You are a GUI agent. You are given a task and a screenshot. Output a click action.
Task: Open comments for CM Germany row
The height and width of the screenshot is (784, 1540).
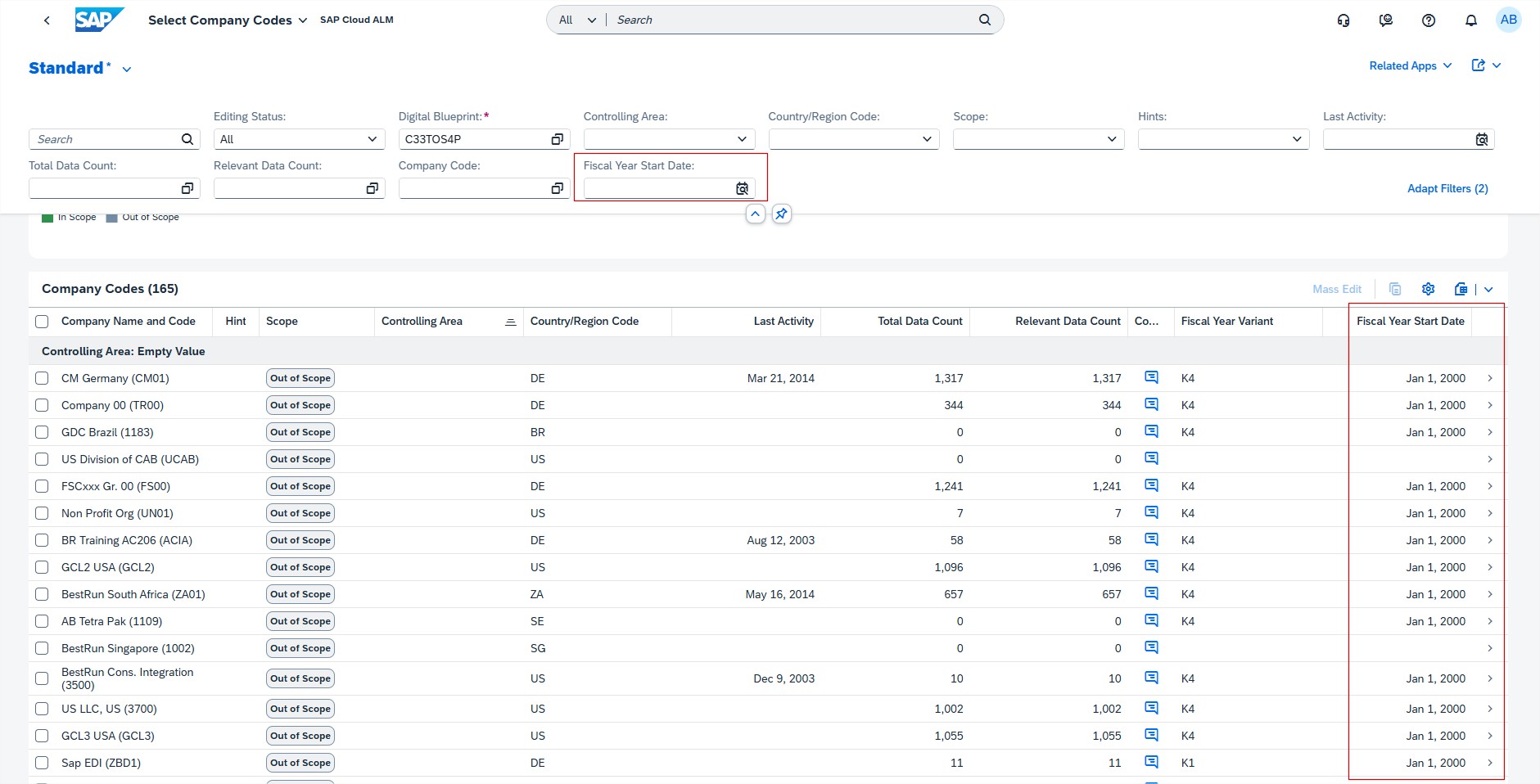tap(1151, 378)
